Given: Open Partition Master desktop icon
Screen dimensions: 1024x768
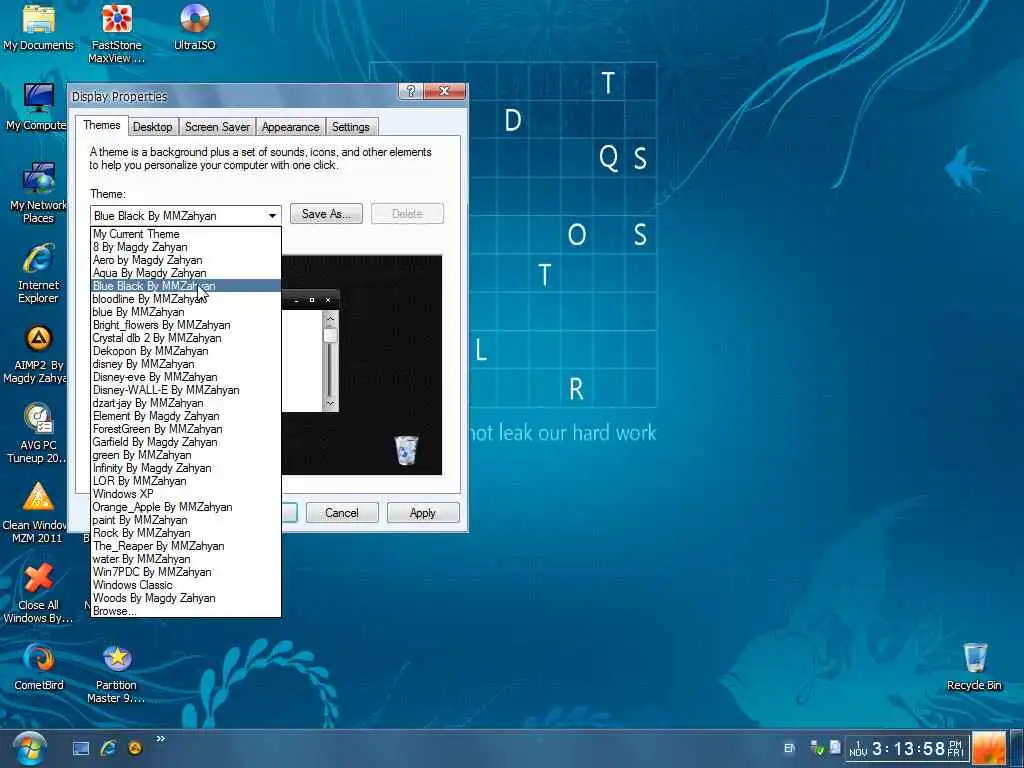Looking at the screenshot, I should (x=116, y=674).
